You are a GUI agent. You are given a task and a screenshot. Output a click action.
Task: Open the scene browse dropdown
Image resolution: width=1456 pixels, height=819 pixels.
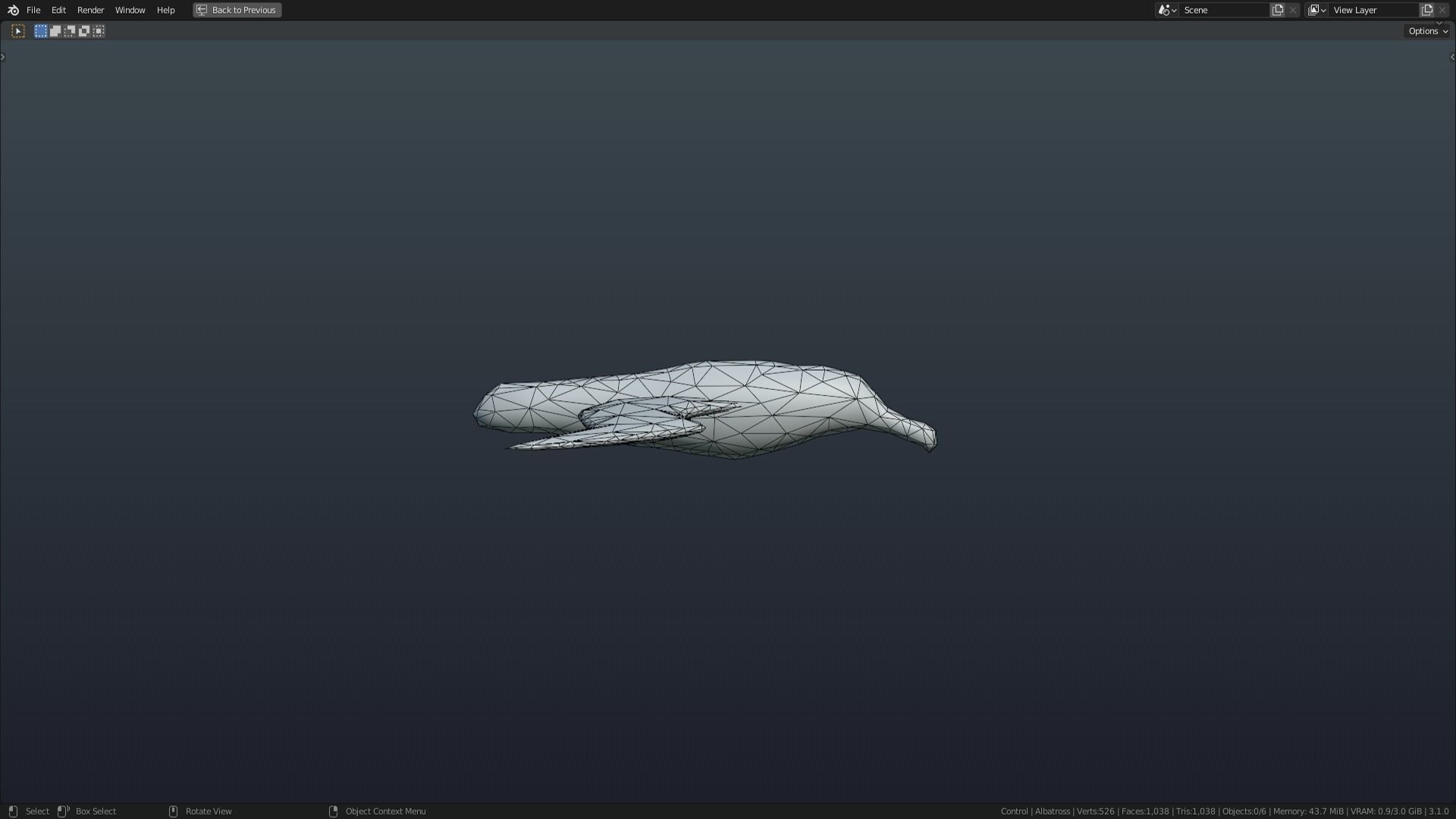[x=1167, y=10]
